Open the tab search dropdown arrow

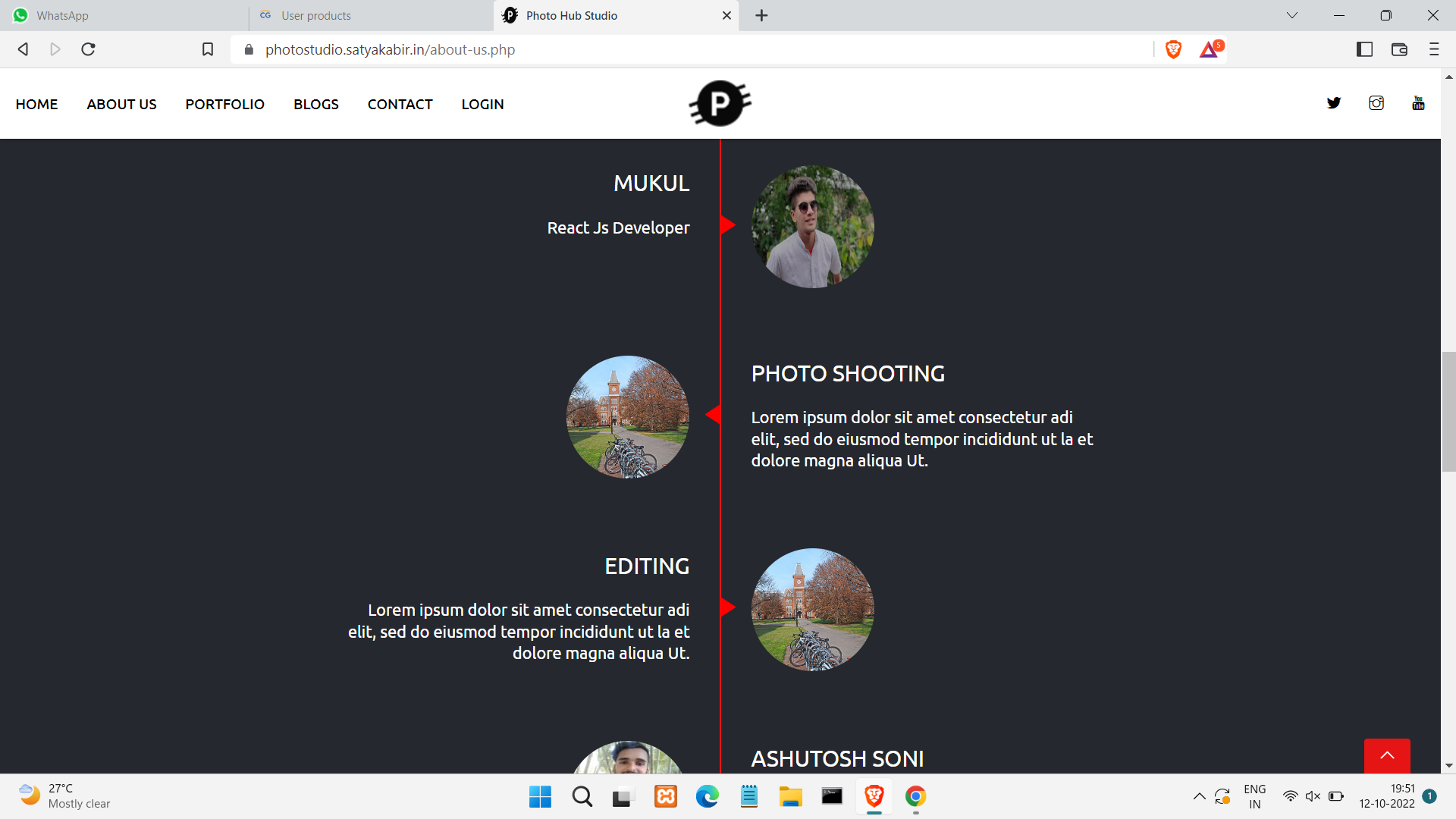pyautogui.click(x=1292, y=15)
